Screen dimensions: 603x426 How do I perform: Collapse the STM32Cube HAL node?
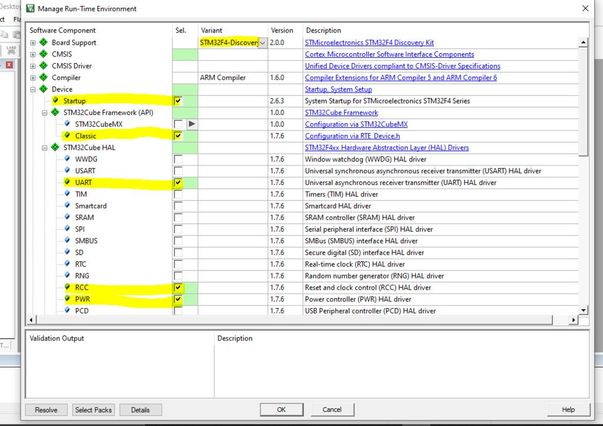pyautogui.click(x=45, y=148)
